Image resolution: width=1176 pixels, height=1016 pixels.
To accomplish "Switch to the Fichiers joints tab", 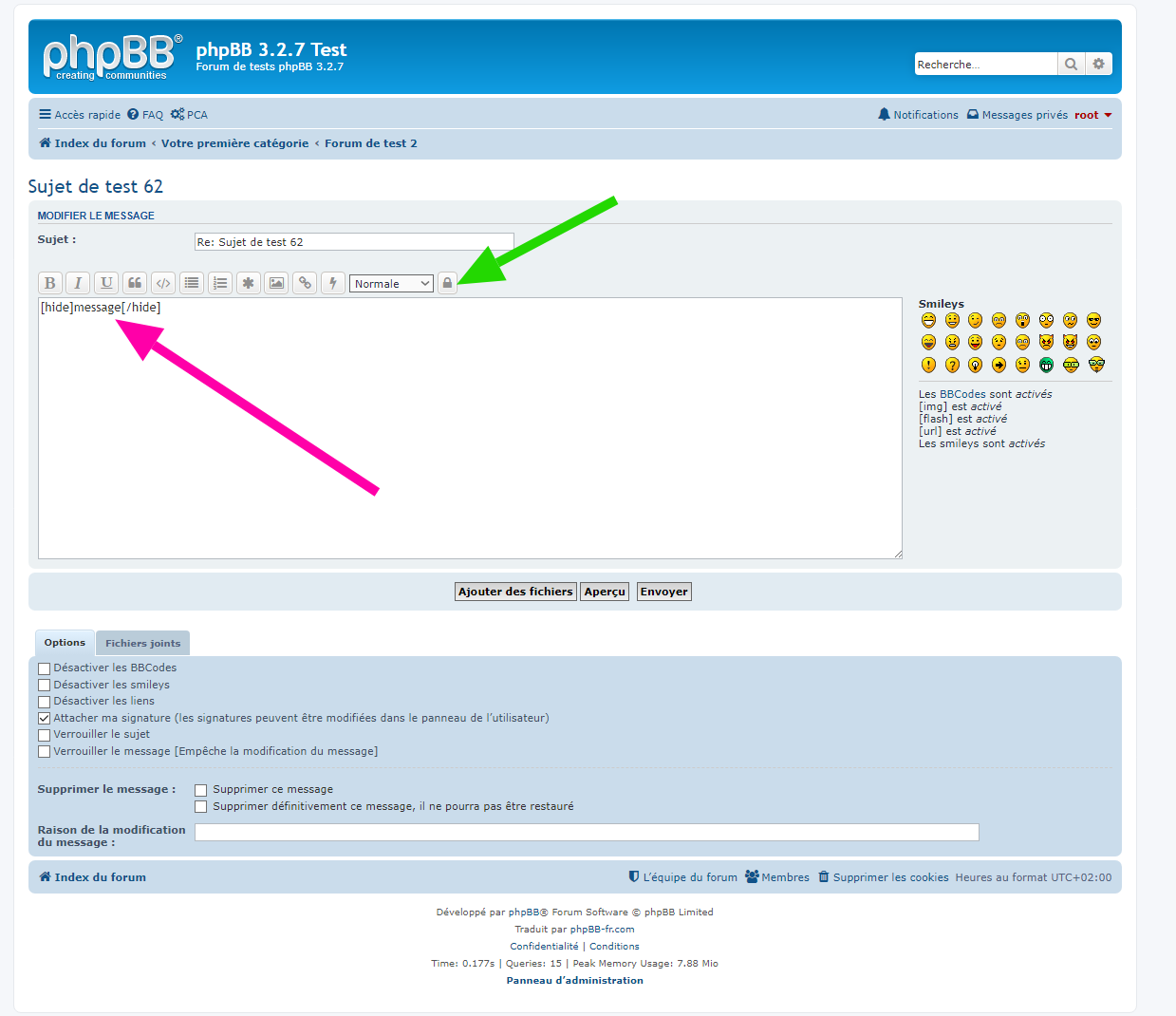I will pyautogui.click(x=142, y=644).
